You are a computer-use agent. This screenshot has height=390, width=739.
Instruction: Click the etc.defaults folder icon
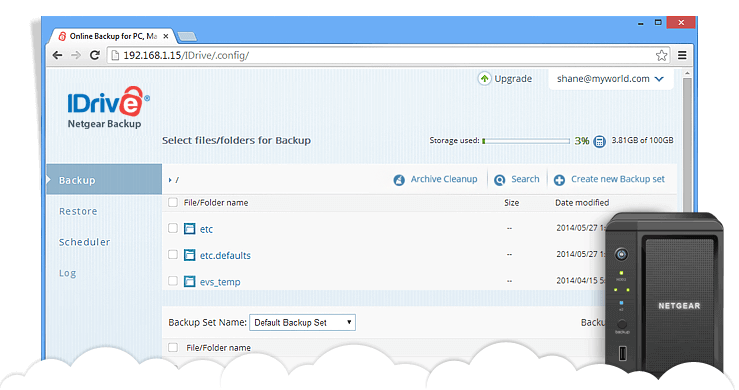click(189, 255)
